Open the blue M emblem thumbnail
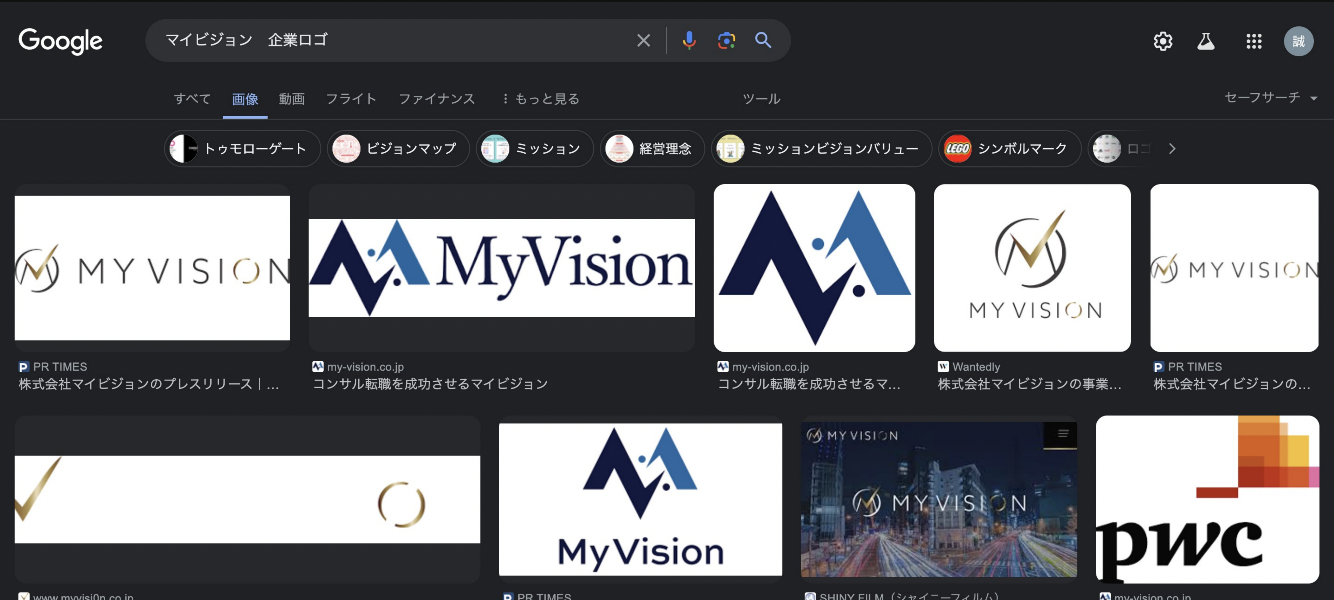Screen dimensions: 1334x600 pos(814,268)
